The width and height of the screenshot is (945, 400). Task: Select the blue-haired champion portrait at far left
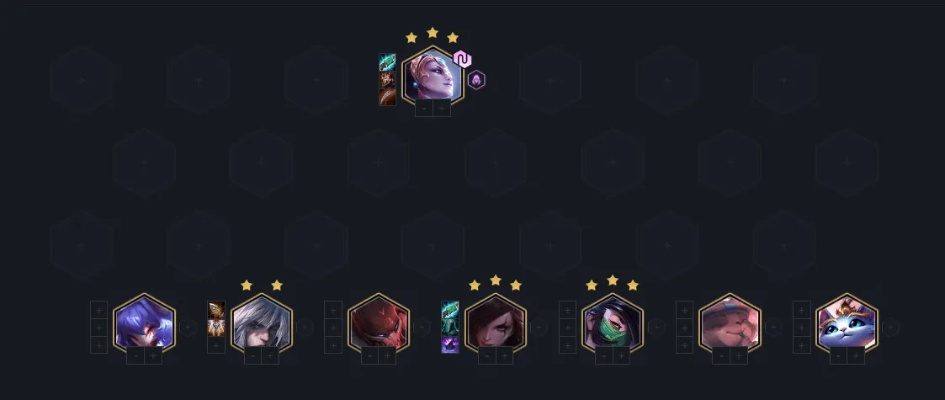144,323
